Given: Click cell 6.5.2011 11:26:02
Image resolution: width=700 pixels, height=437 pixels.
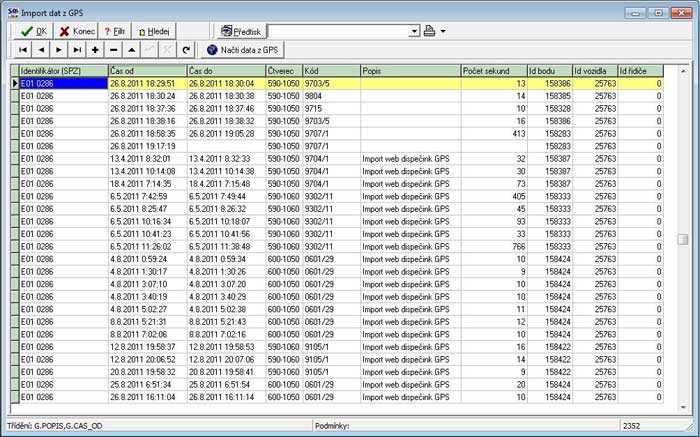Looking at the screenshot, I should [147, 246].
